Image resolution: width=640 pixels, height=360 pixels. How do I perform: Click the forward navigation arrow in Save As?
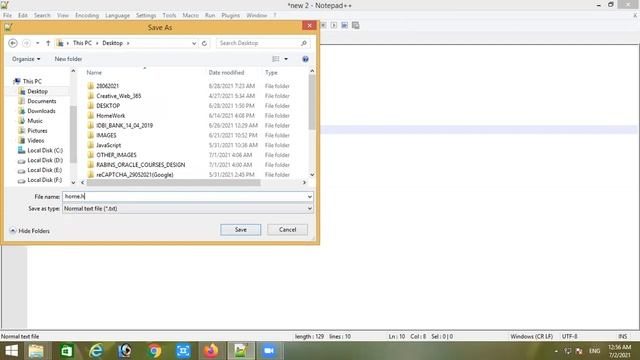click(x=26, y=43)
